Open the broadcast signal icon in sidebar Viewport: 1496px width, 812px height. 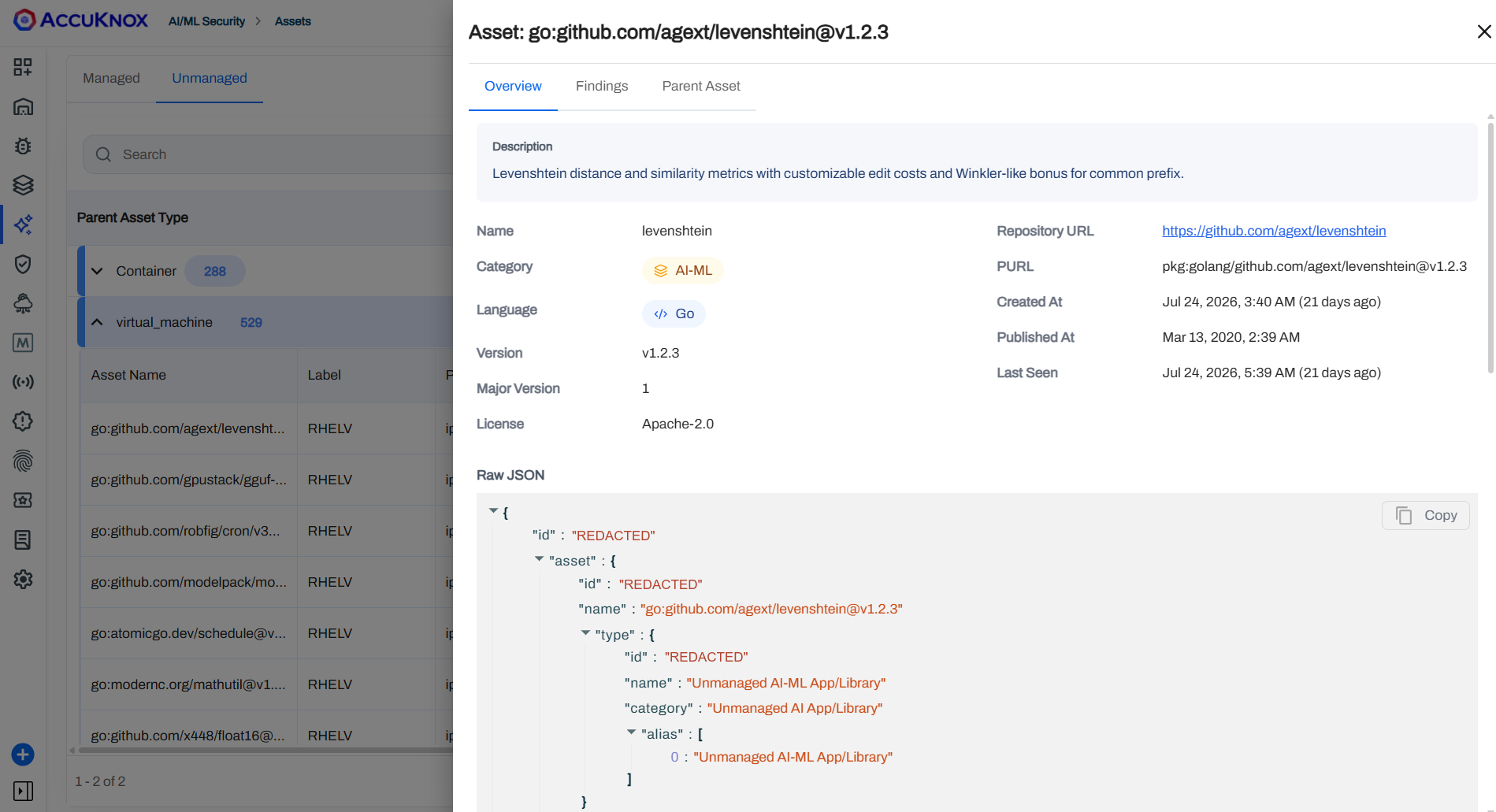[x=23, y=382]
